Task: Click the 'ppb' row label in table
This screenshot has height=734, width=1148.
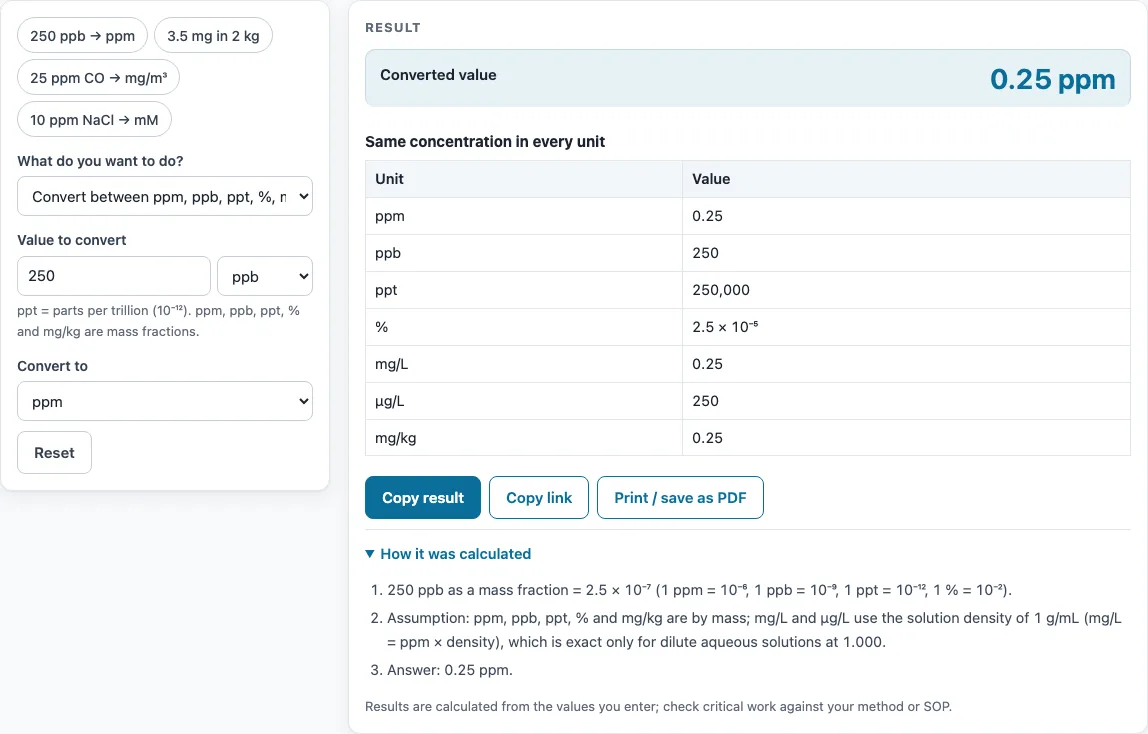Action: [388, 253]
